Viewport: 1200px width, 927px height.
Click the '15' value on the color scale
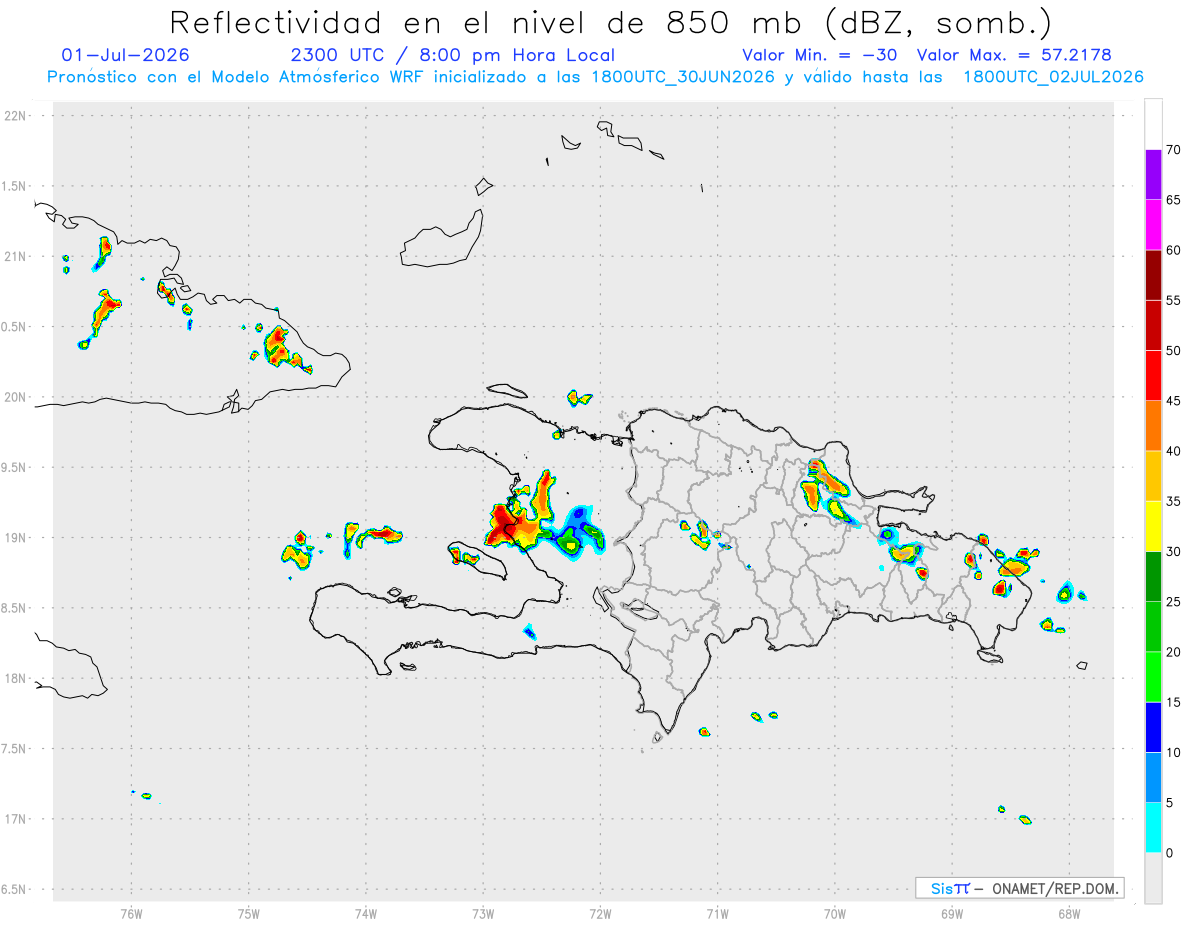coord(1174,702)
